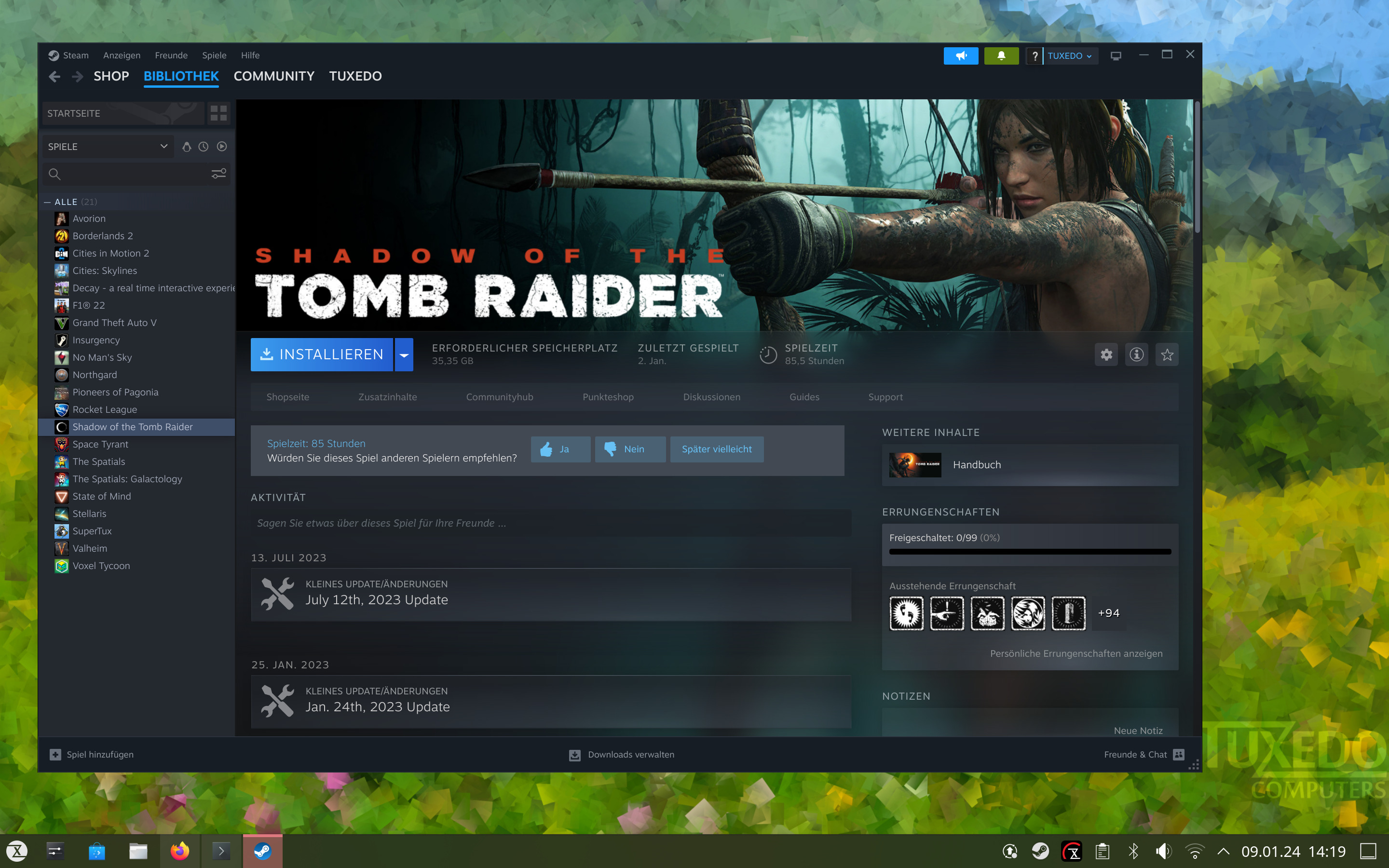
Task: Collapse the ALLE games list
Action: (x=47, y=202)
